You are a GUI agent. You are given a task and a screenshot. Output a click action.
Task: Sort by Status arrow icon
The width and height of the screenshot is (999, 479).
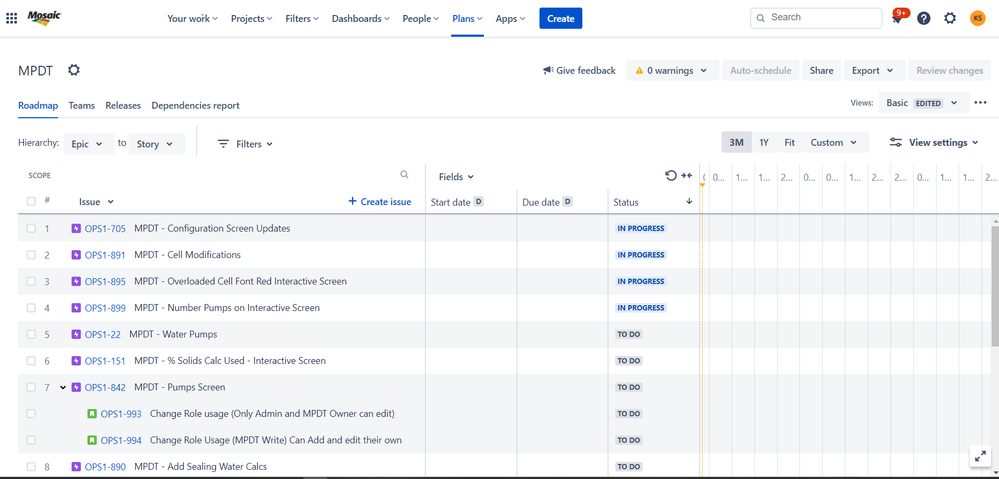tap(689, 201)
